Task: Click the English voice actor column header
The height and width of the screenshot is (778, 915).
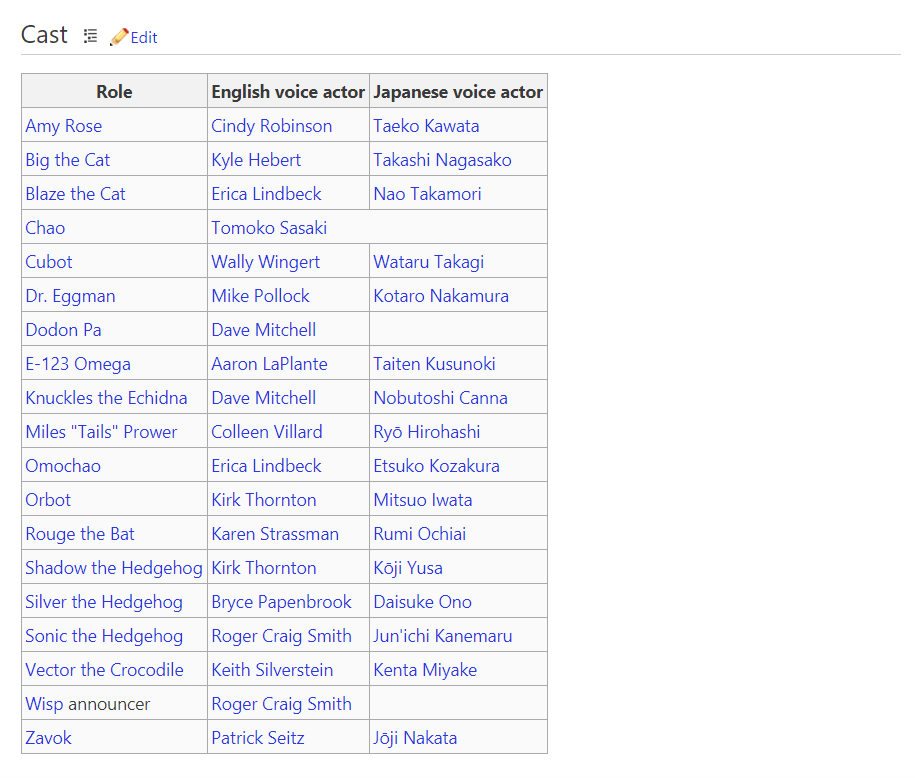Action: [x=288, y=92]
